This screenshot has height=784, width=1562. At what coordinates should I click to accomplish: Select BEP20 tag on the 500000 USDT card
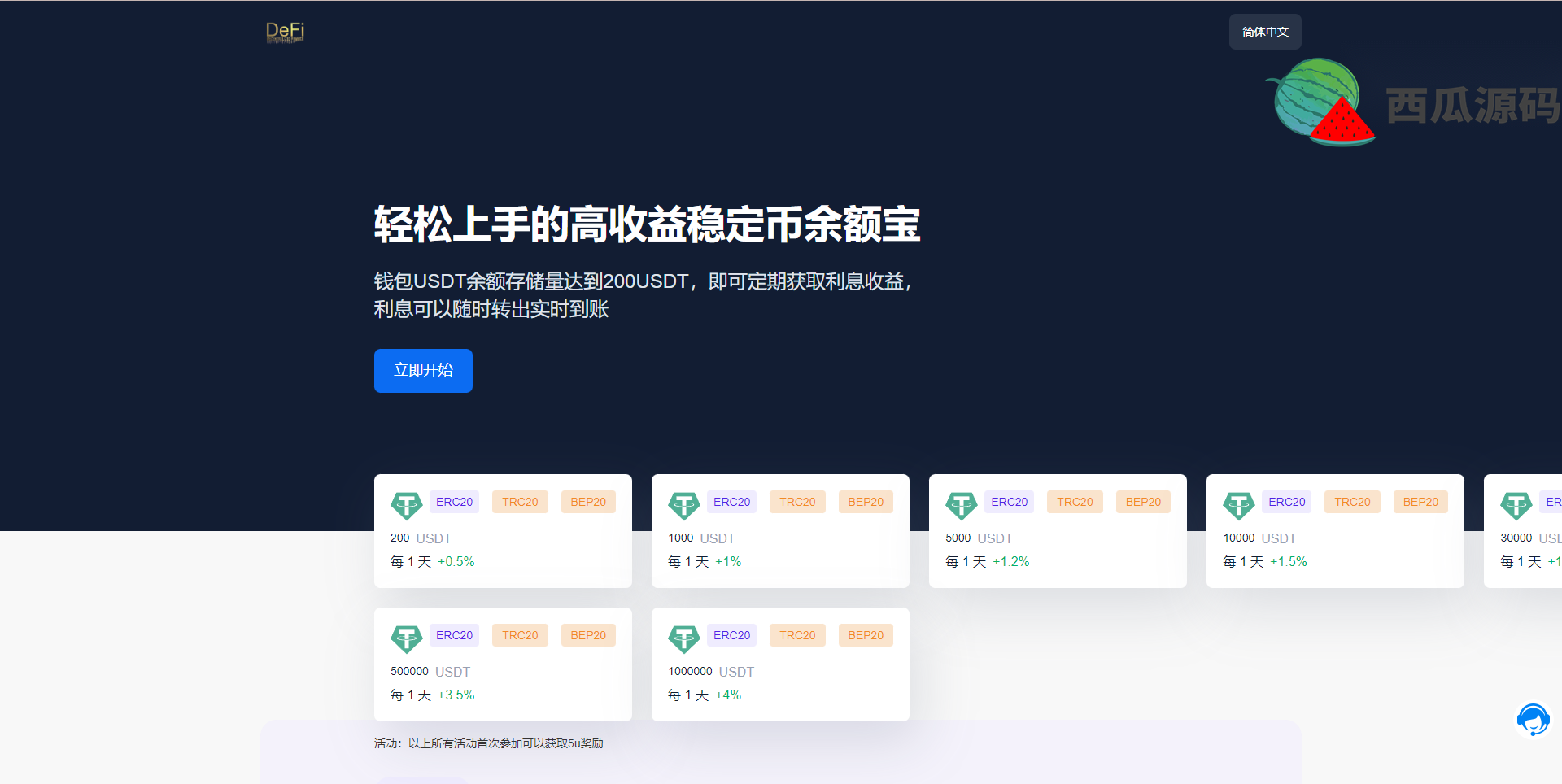click(x=588, y=635)
